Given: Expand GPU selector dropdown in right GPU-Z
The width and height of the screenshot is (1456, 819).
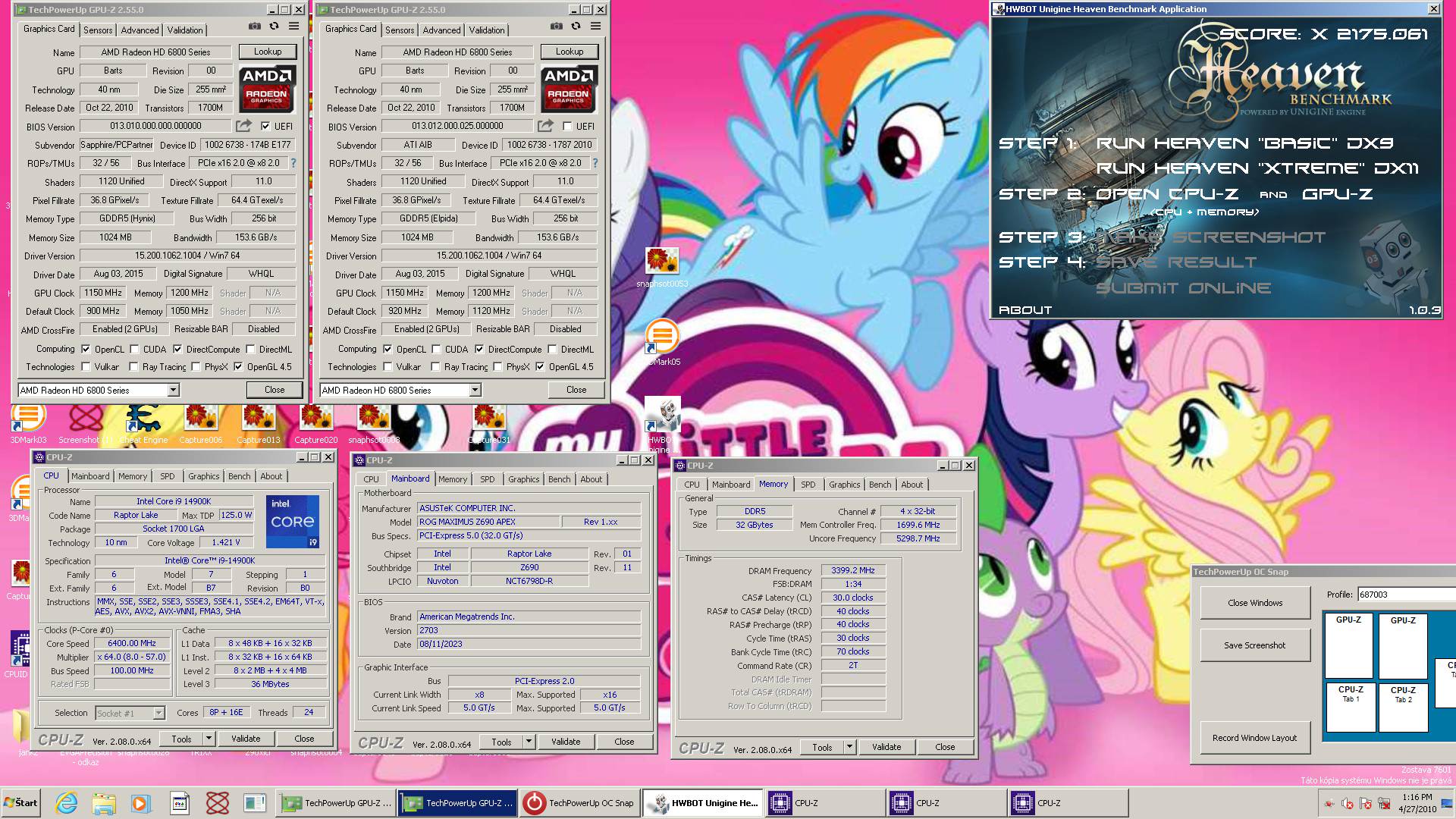Looking at the screenshot, I should click(x=475, y=390).
